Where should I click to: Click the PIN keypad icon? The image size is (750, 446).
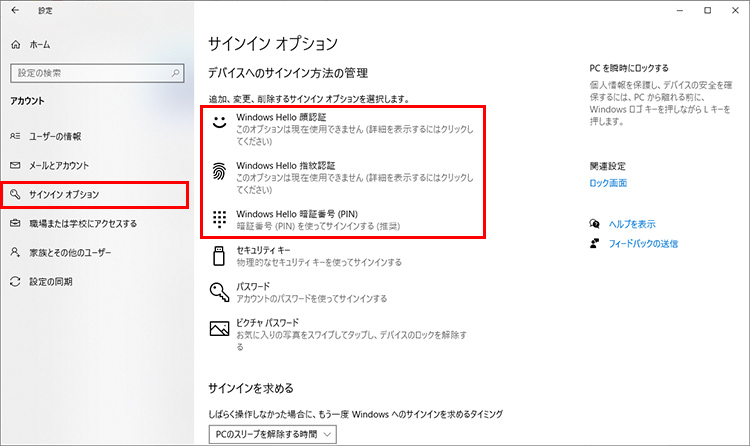pos(220,219)
